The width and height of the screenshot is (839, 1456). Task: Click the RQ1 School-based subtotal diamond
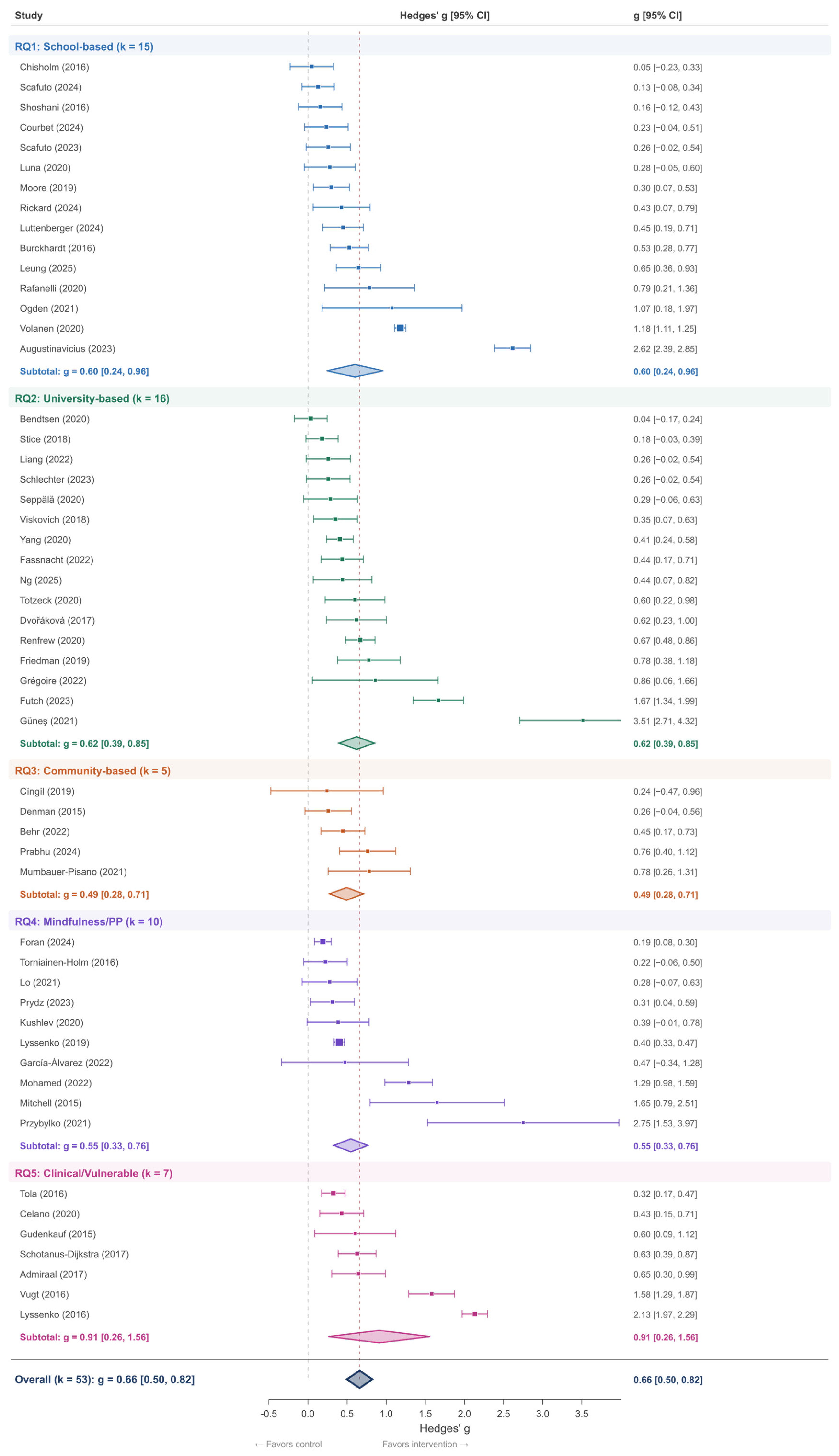(x=355, y=371)
